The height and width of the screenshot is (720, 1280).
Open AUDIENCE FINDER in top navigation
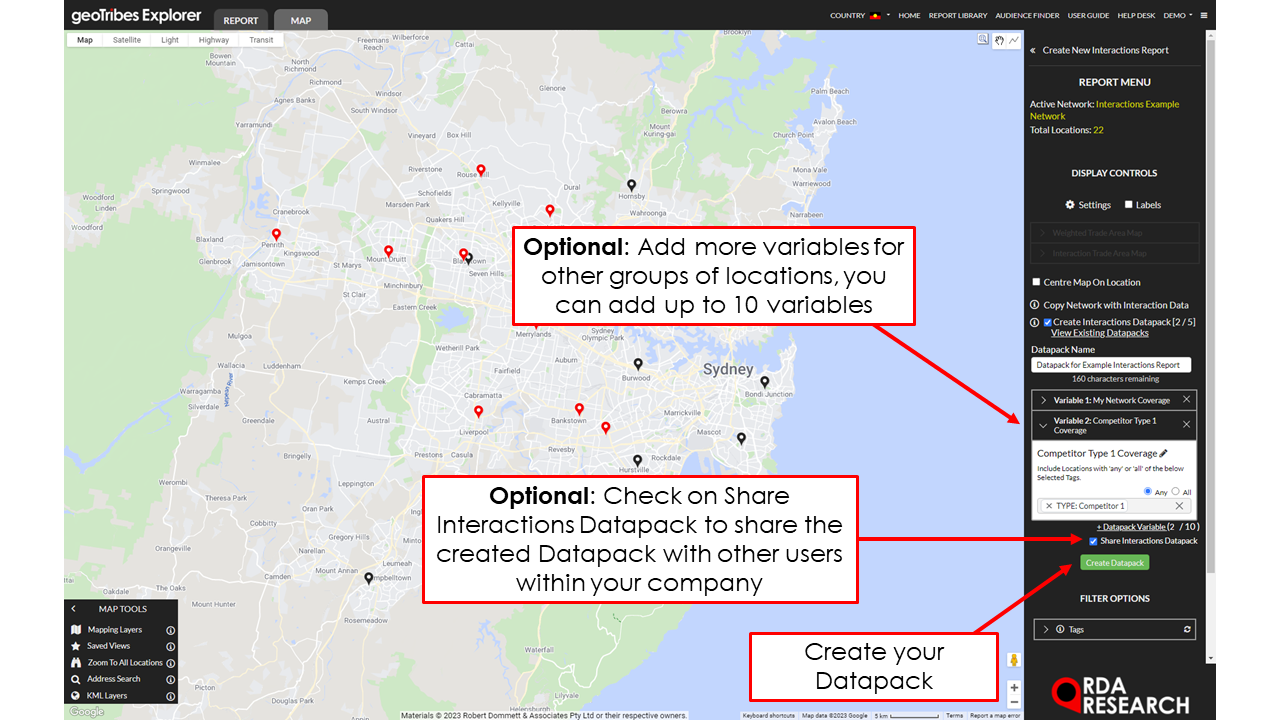point(1027,15)
